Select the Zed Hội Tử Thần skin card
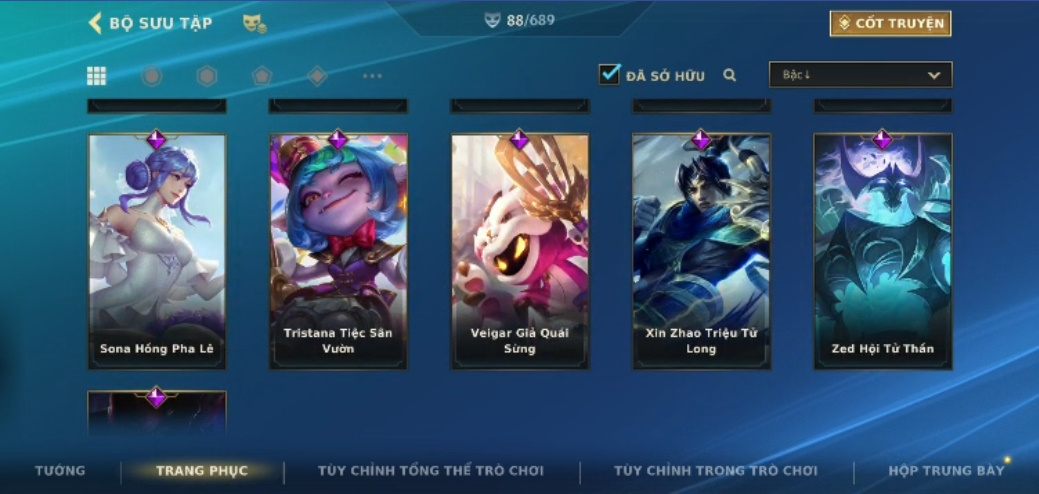This screenshot has width=1039, height=494. [883, 251]
